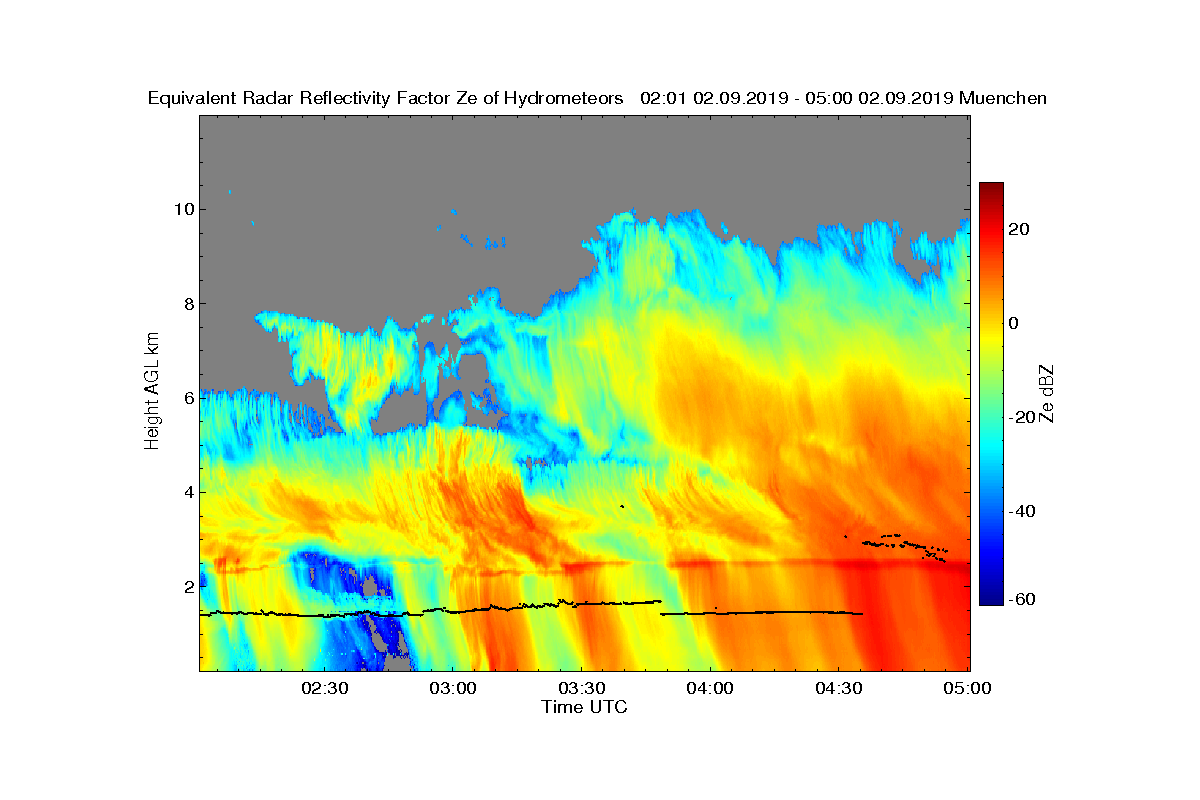Click colorbar tick label -20

pyautogui.click(x=1023, y=417)
